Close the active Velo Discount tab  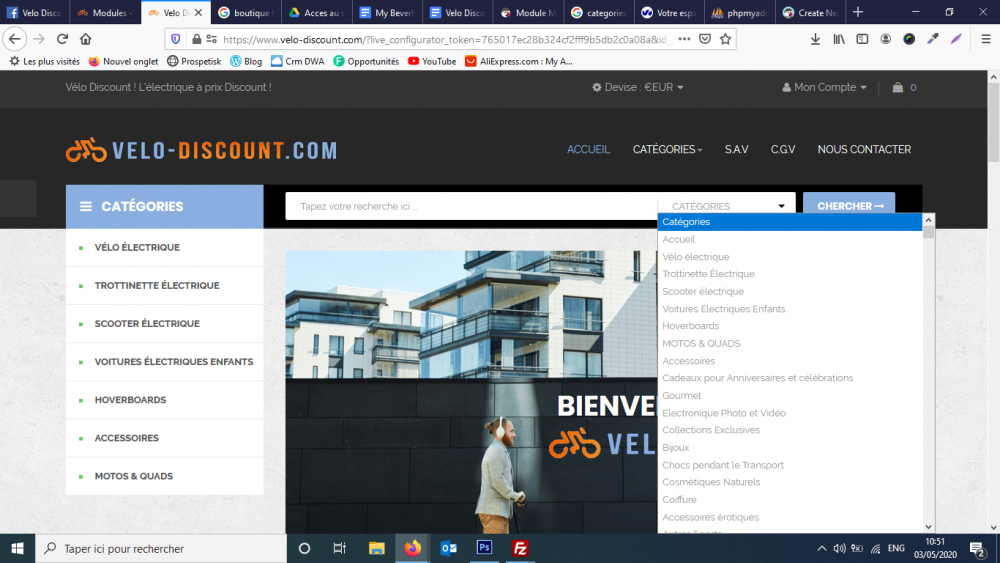tap(198, 12)
